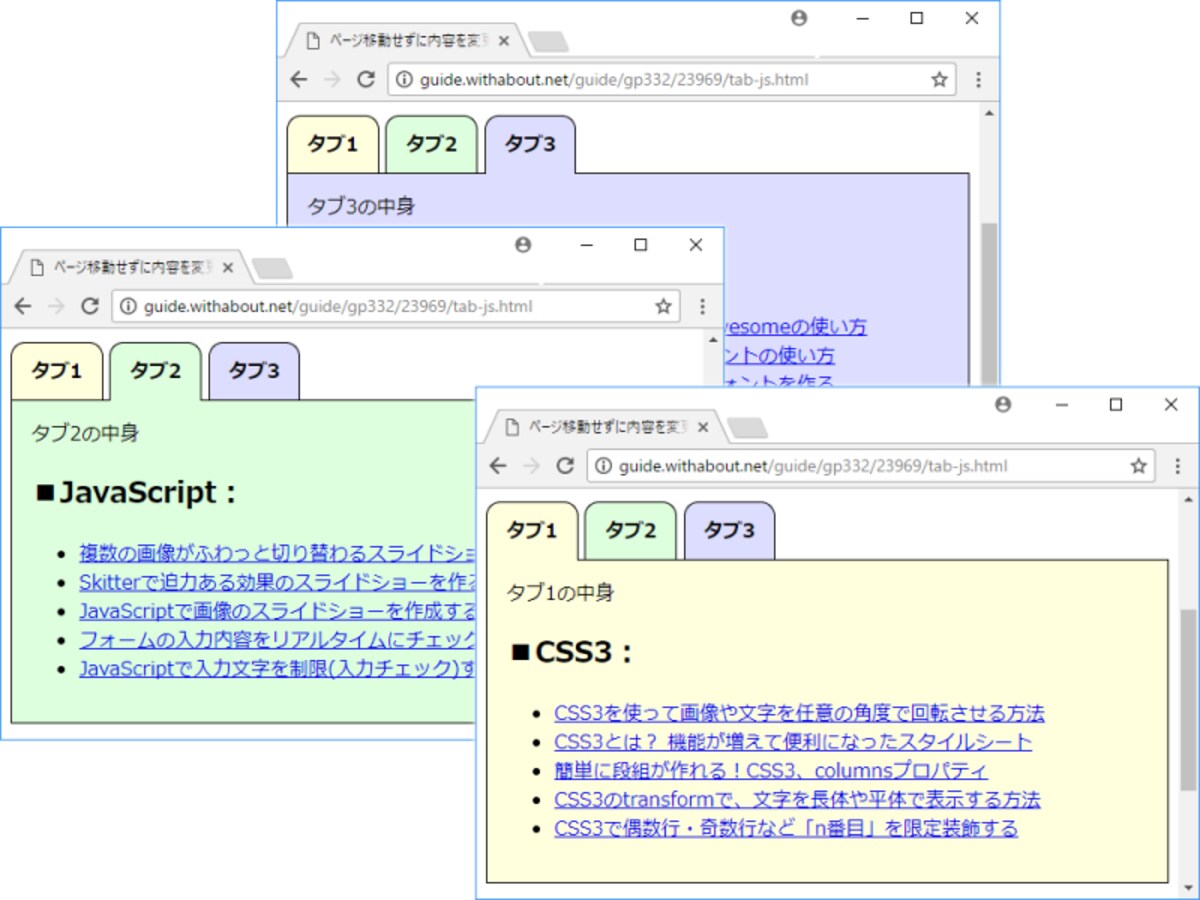This screenshot has width=1200, height=900.
Task: Click the scroll up arrow in the front タブ1 window
Action: click(1188, 499)
